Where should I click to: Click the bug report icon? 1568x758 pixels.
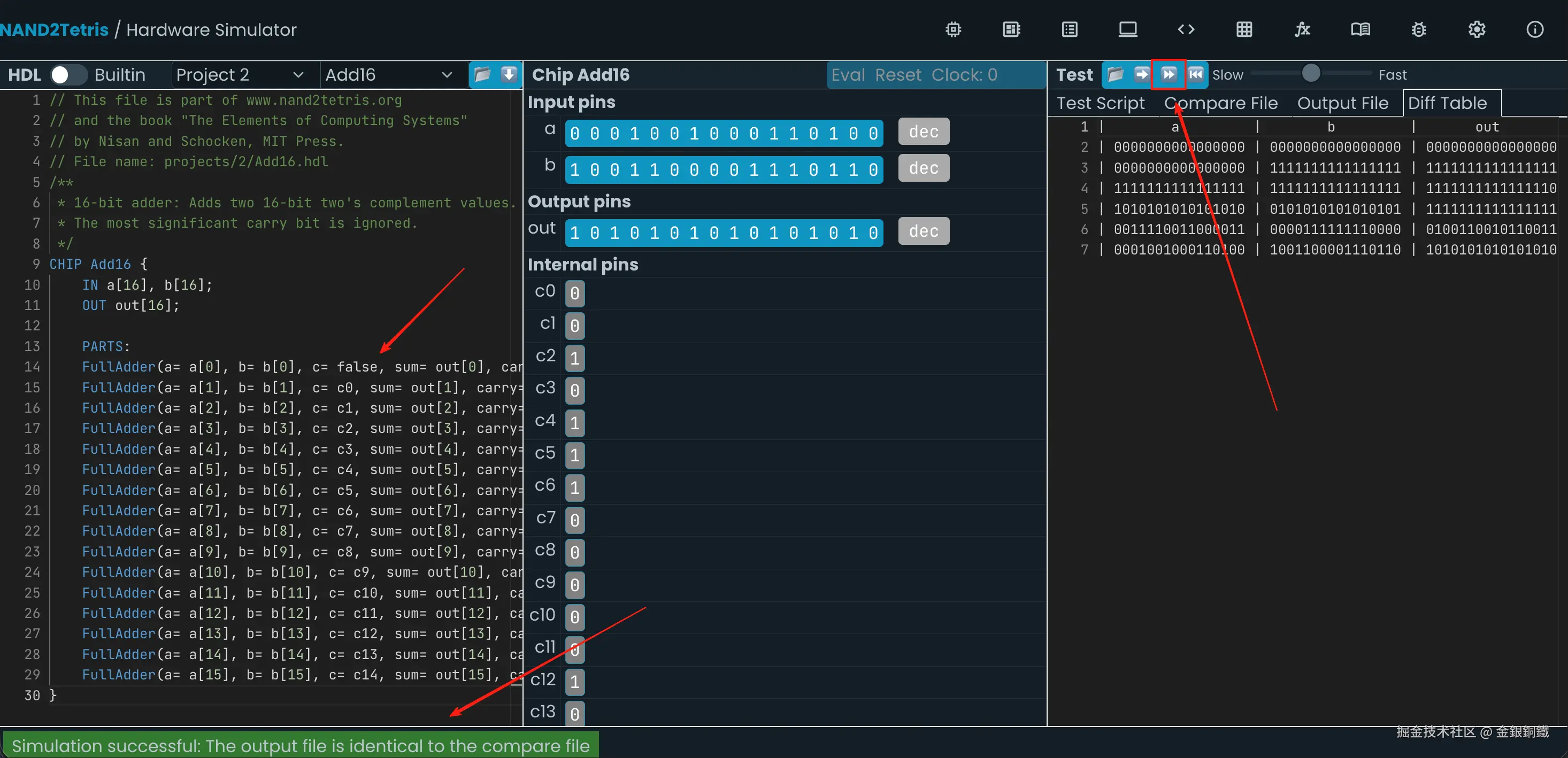tap(1418, 29)
